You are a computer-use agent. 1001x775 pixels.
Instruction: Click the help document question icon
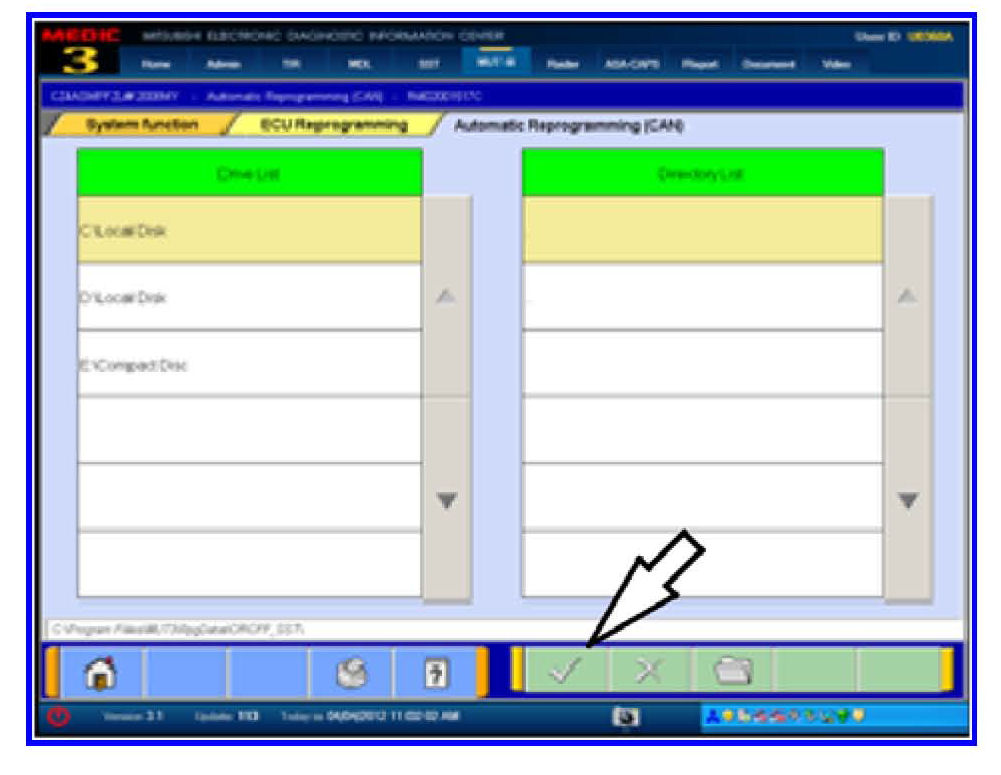(434, 671)
